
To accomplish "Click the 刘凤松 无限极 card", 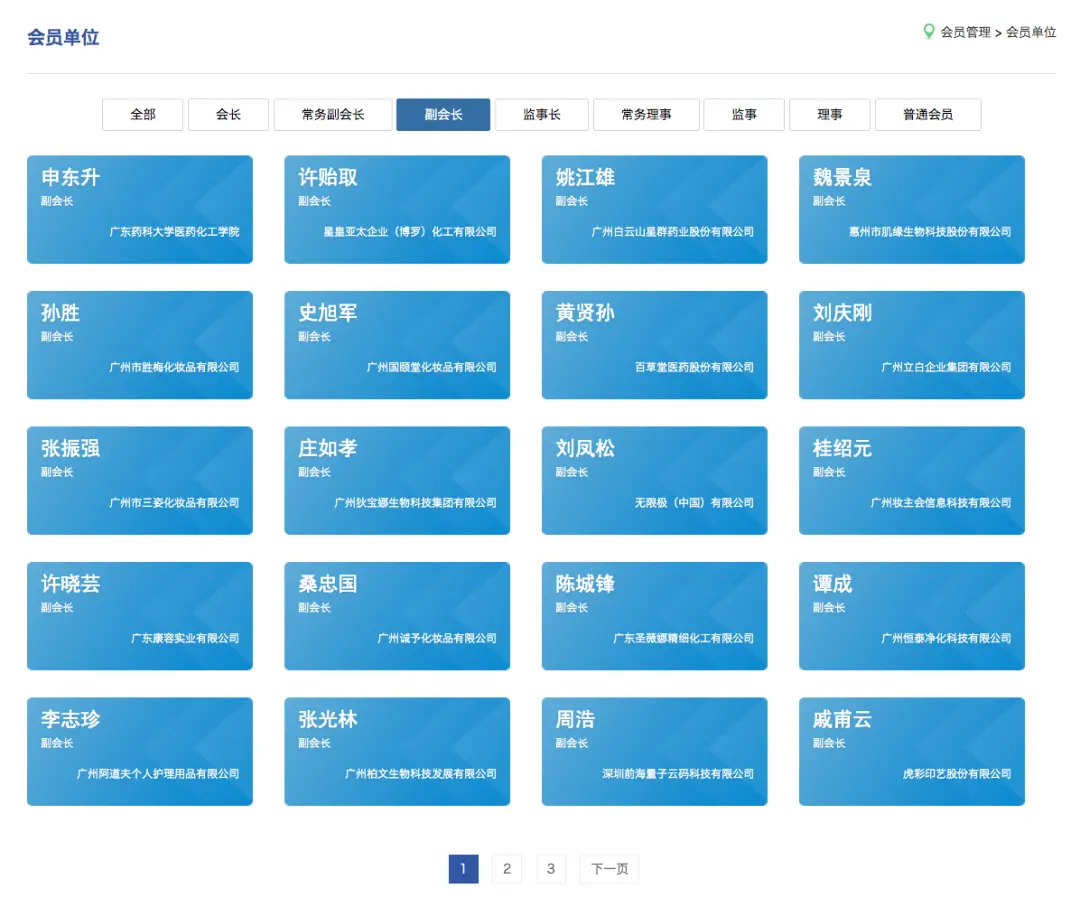I will (x=654, y=480).
